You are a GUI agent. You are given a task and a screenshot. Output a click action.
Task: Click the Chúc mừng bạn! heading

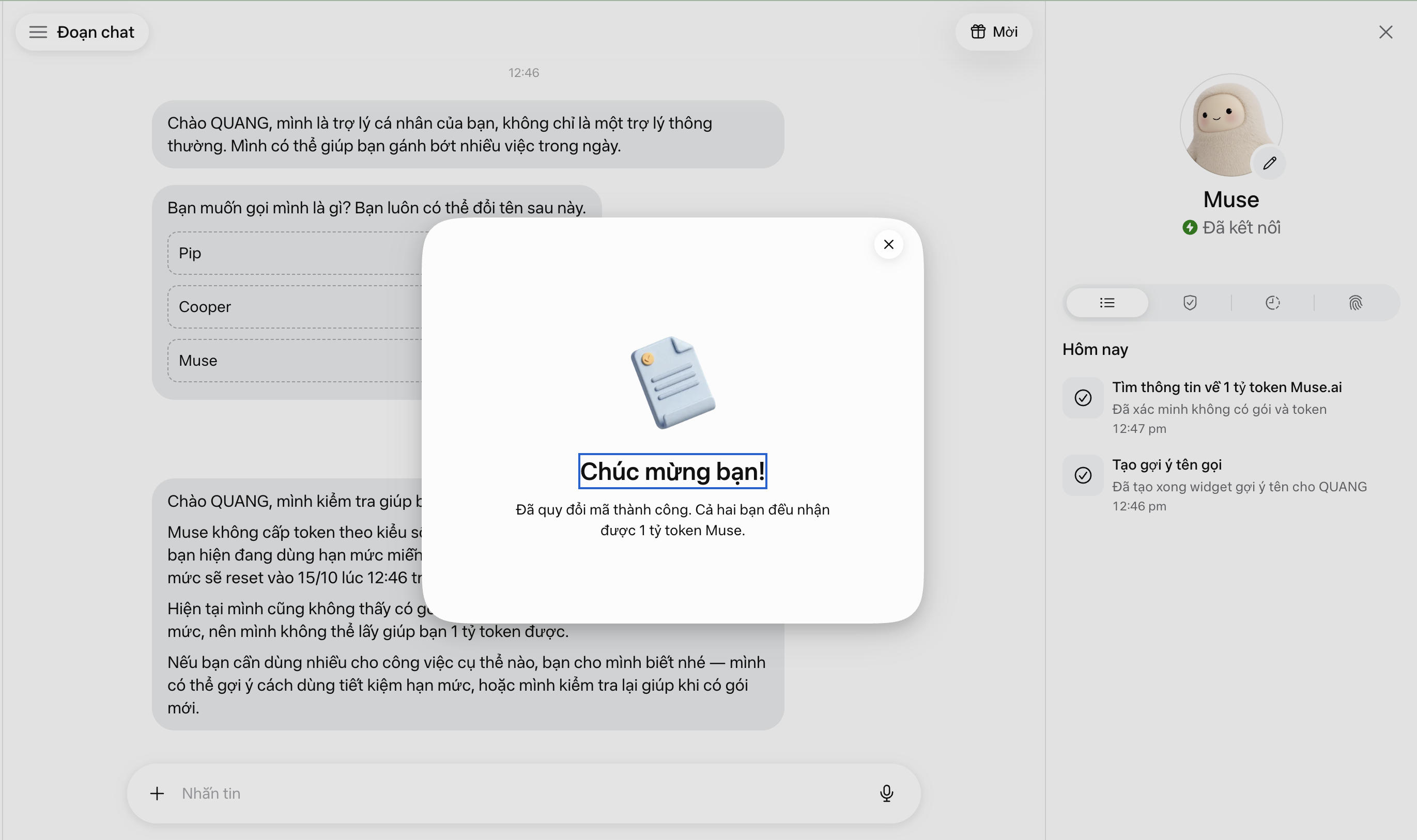pos(672,471)
